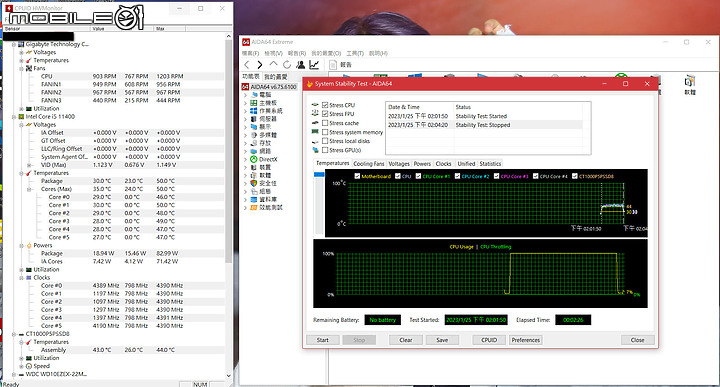Viewport: 720px width, 387px height.
Task: Open the 工具(T) menu in AIDA64
Action: pos(355,53)
